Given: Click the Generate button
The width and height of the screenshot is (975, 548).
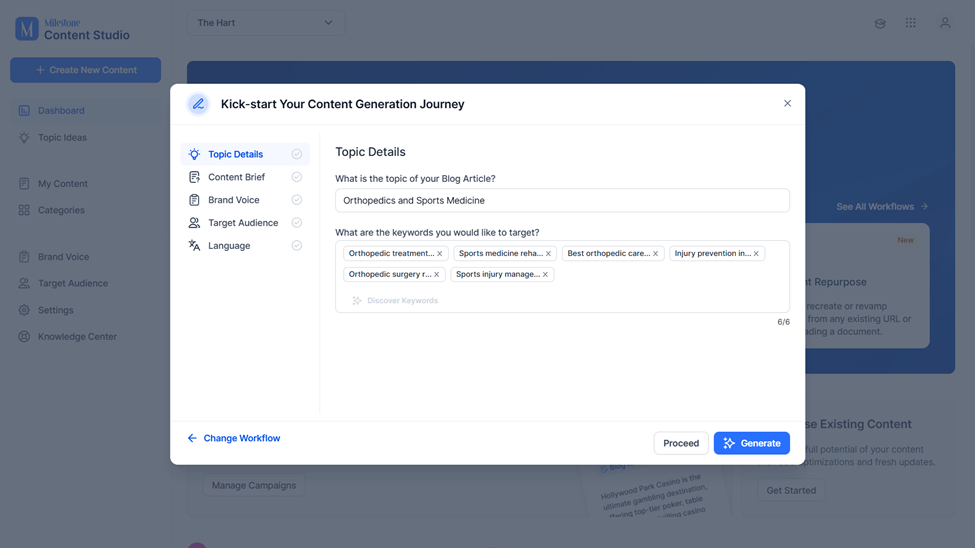Looking at the screenshot, I should click(x=752, y=444).
